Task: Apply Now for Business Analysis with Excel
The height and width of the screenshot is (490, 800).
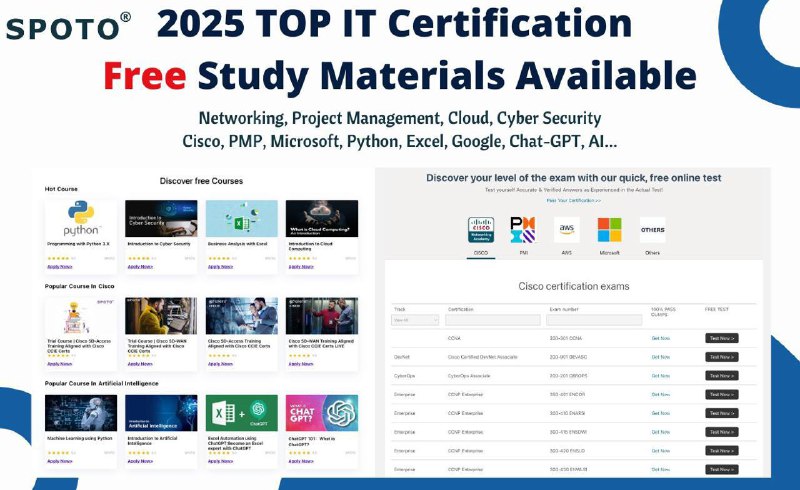Action: (x=220, y=267)
